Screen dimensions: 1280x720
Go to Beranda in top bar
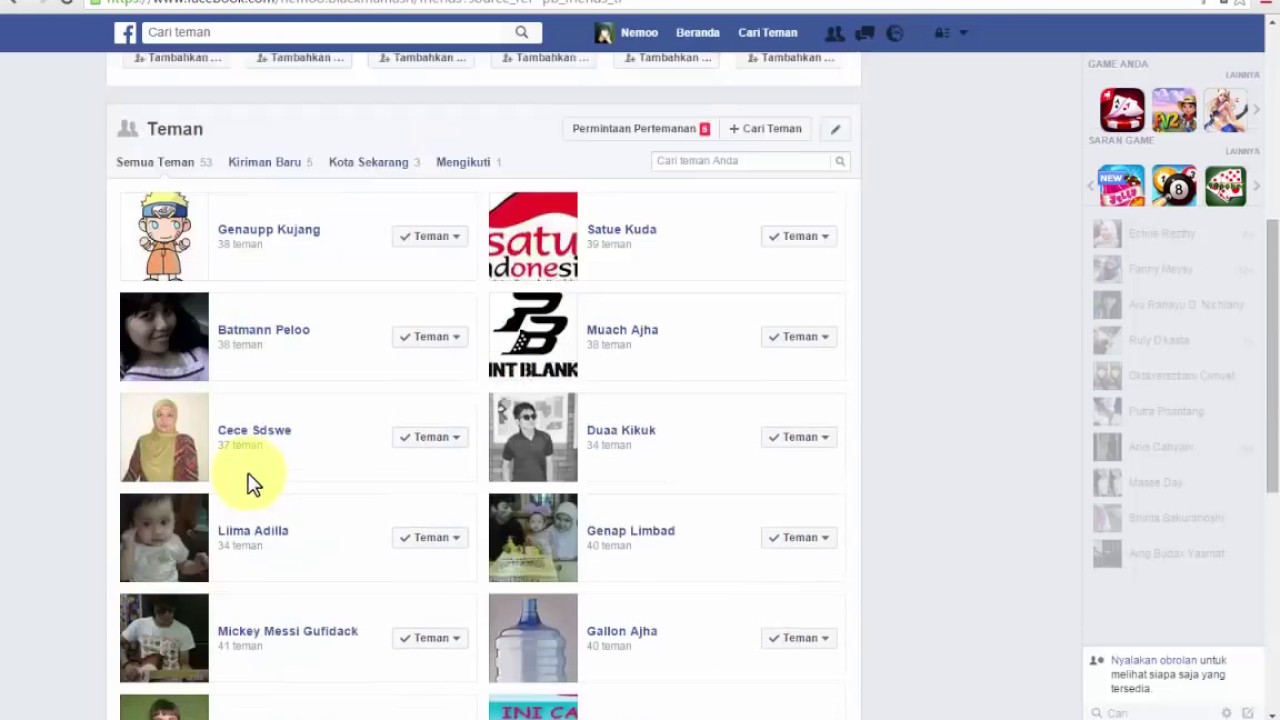pyautogui.click(x=698, y=33)
